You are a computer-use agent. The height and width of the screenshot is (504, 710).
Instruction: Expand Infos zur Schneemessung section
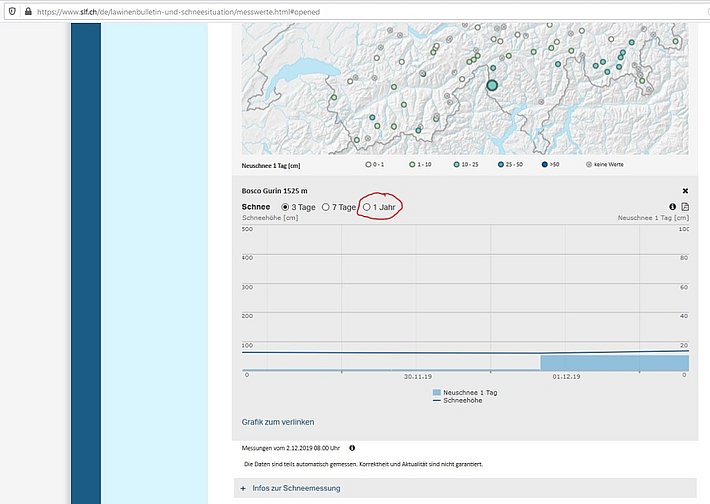(296, 488)
